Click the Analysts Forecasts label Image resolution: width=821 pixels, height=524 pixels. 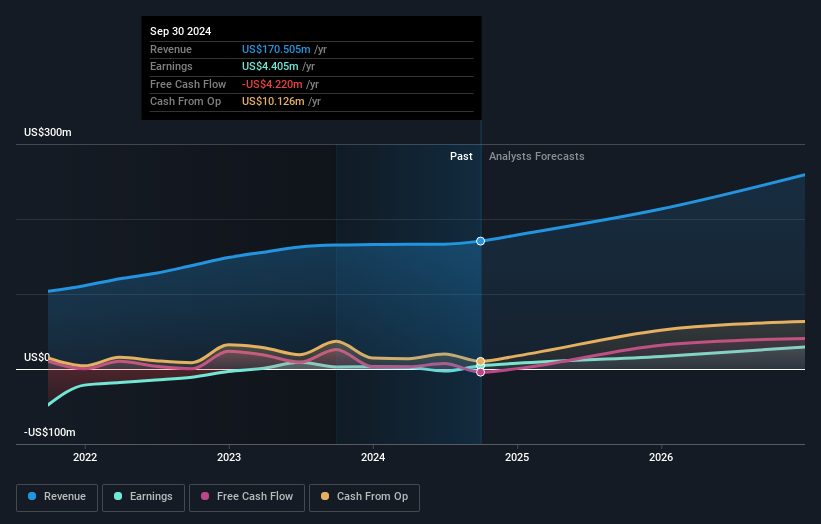tap(537, 157)
